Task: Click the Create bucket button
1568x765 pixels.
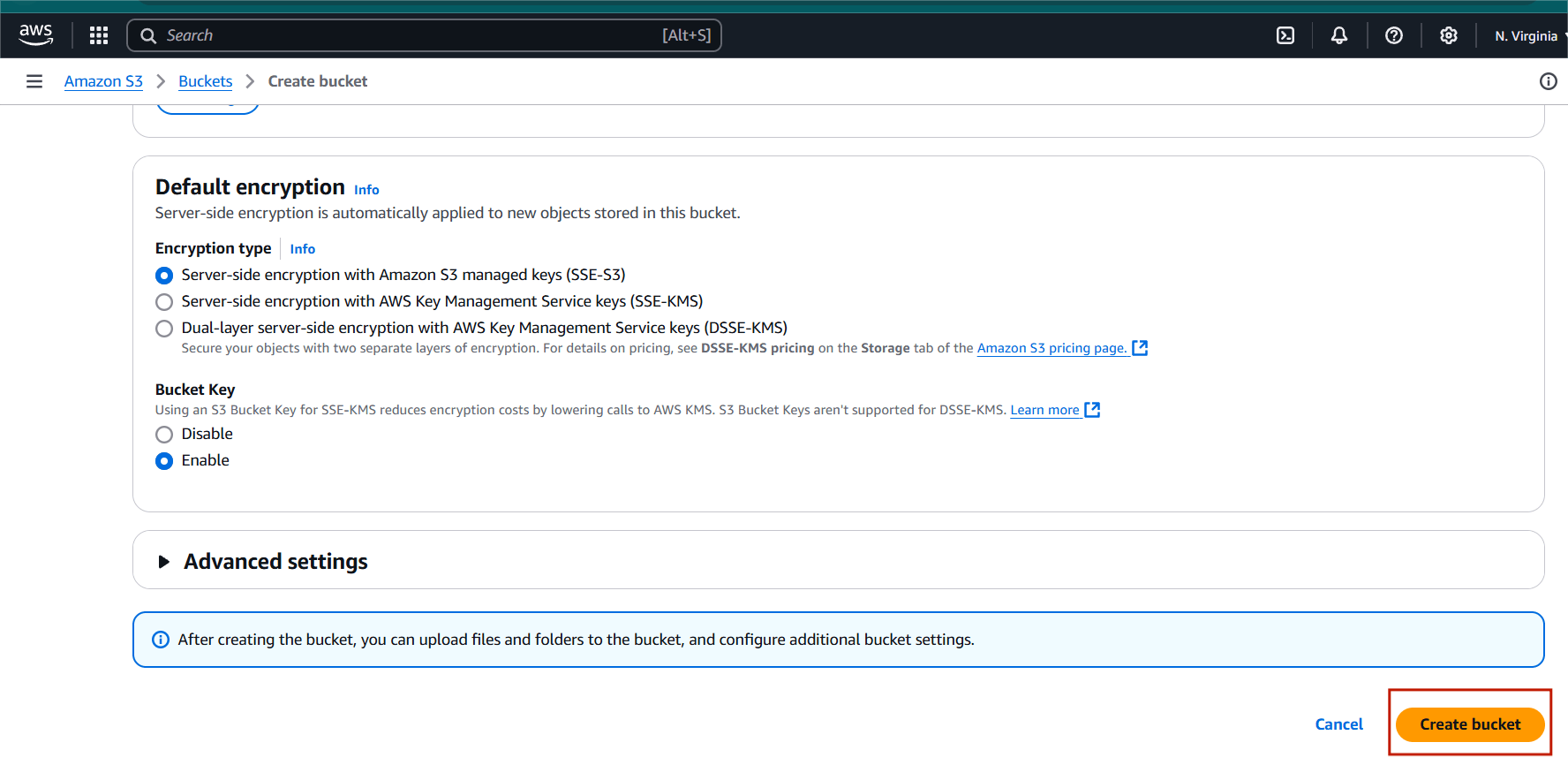Action: (1470, 724)
